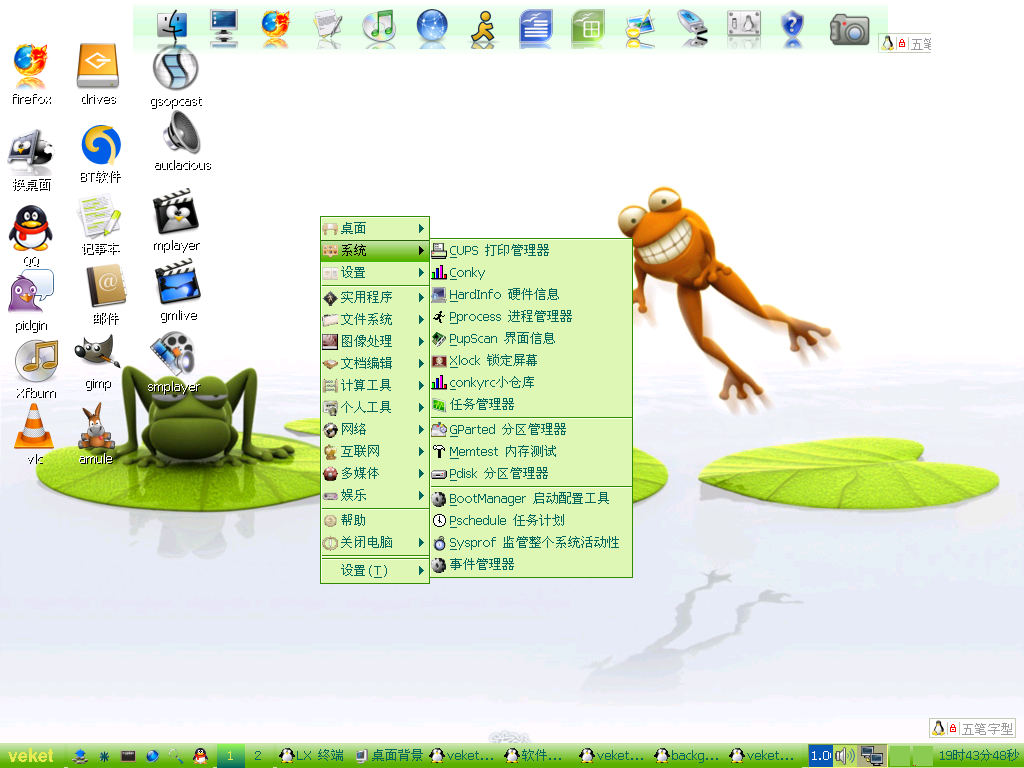This screenshot has width=1024, height=768.
Task: Open Pprocess 进程管理器
Action: [x=531, y=317]
